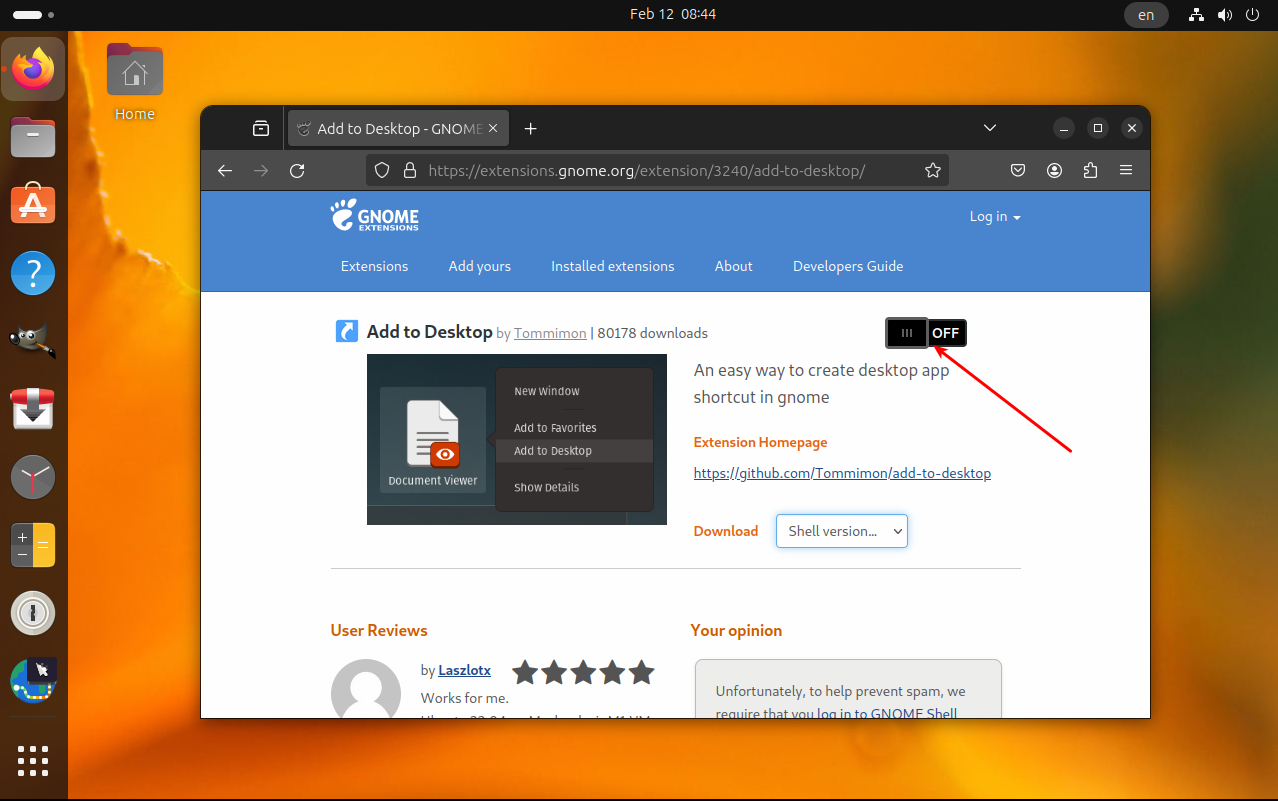Viewport: 1278px width, 801px height.
Task: Open Firefox View beside the tab bar
Action: click(260, 128)
